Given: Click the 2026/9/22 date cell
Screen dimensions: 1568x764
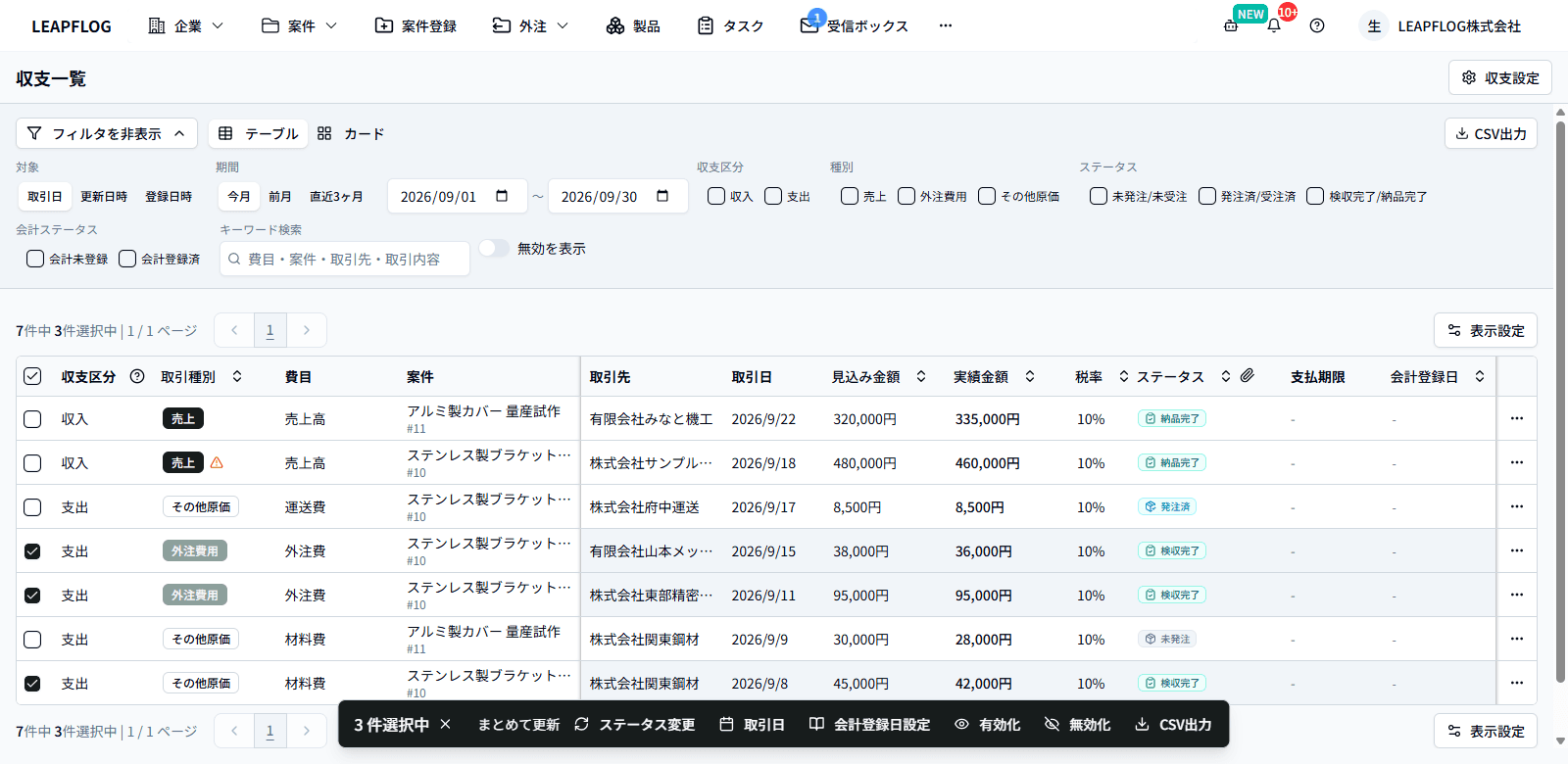Looking at the screenshot, I should pos(763,418).
